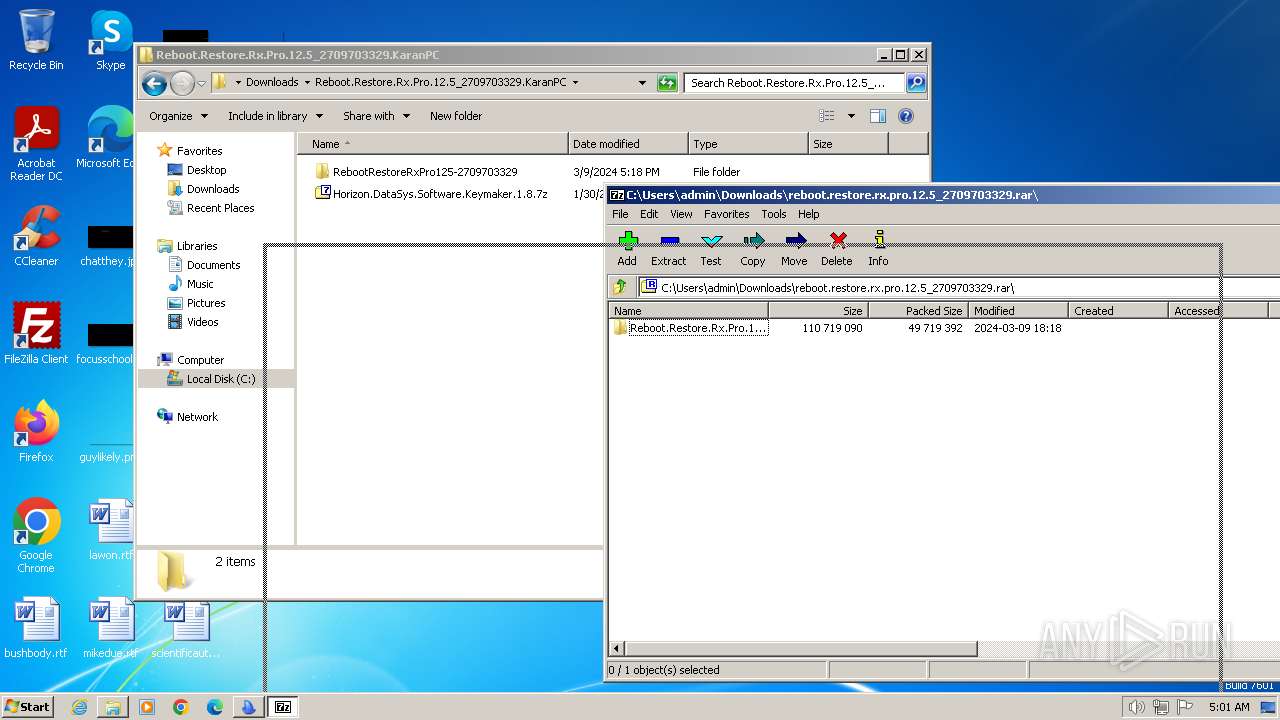
Task: Go up one folder level in 7-Zip
Action: tap(620, 287)
